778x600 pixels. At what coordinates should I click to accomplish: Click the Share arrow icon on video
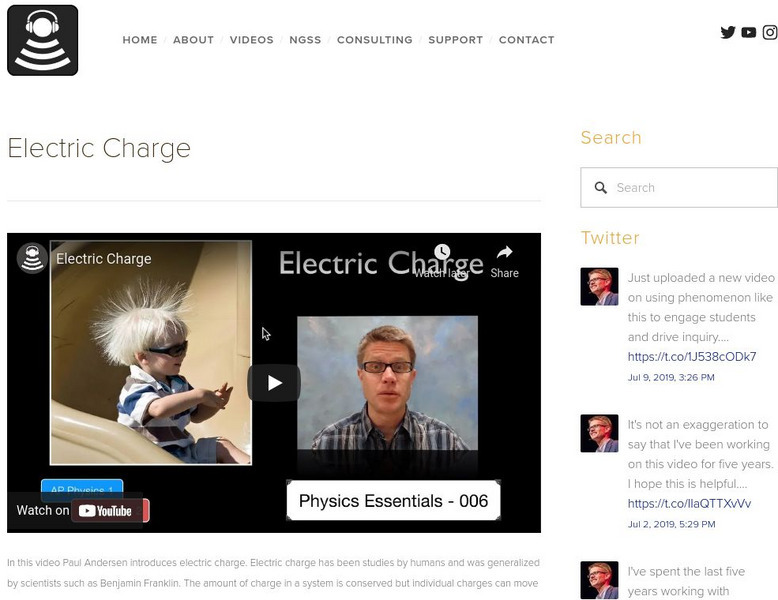click(x=505, y=252)
